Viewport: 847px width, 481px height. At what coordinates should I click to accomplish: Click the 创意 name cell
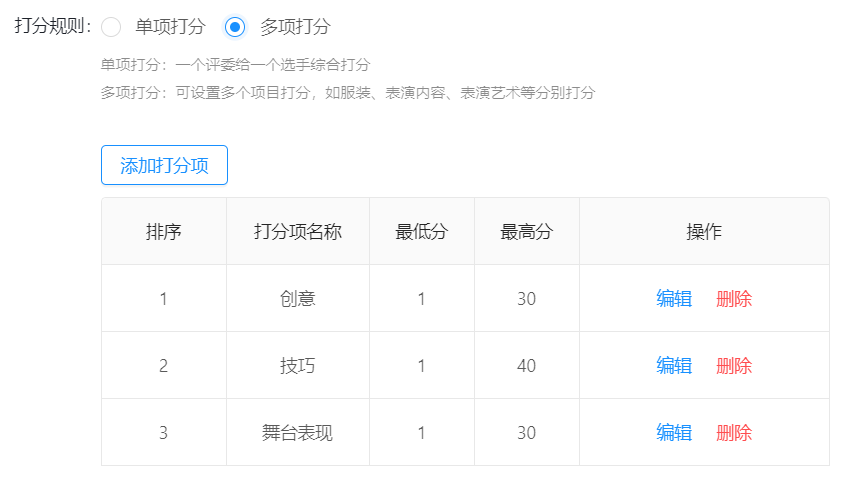[x=298, y=298]
